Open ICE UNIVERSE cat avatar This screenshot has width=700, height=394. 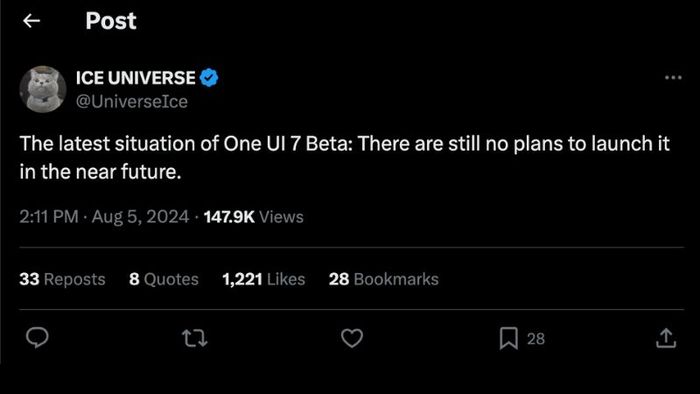[43, 89]
